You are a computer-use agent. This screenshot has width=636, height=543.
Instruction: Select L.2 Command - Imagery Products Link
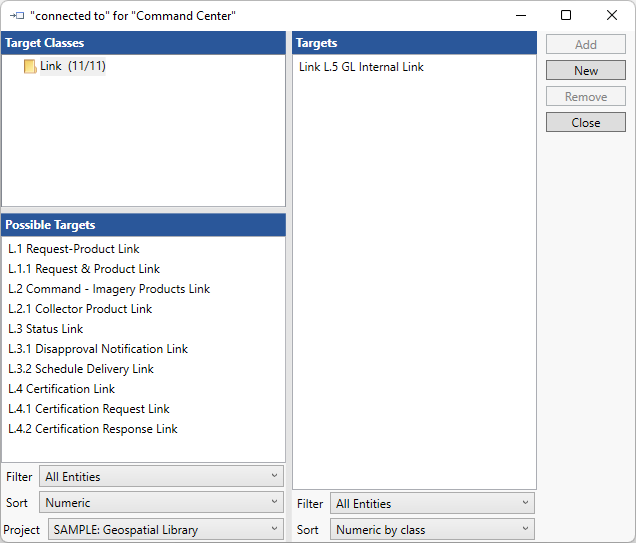(109, 289)
